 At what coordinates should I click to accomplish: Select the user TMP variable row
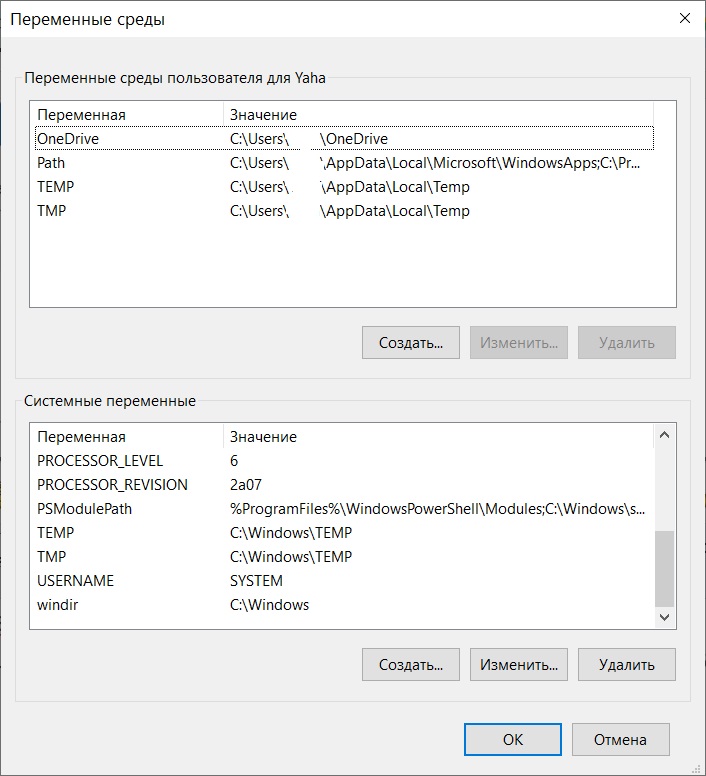click(x=52, y=211)
